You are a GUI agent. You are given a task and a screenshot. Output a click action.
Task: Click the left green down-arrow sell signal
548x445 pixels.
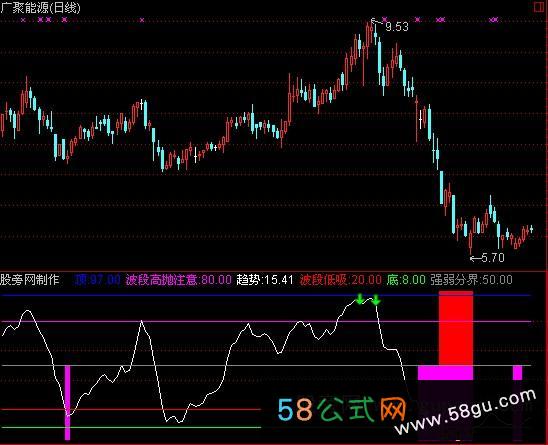click(x=360, y=299)
